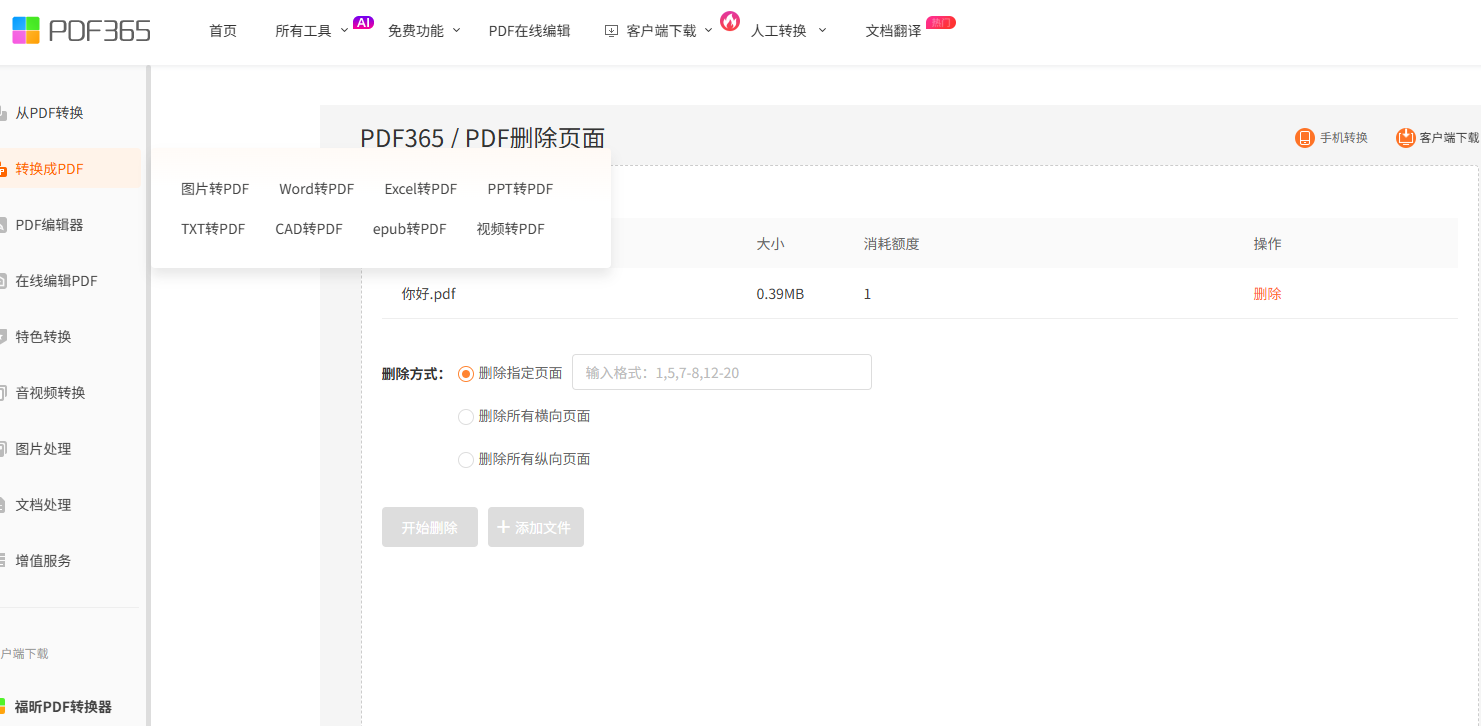Screen dimensions: 1481x726
Task: Click the 热门 badge on 文档翻译
Action: click(940, 22)
